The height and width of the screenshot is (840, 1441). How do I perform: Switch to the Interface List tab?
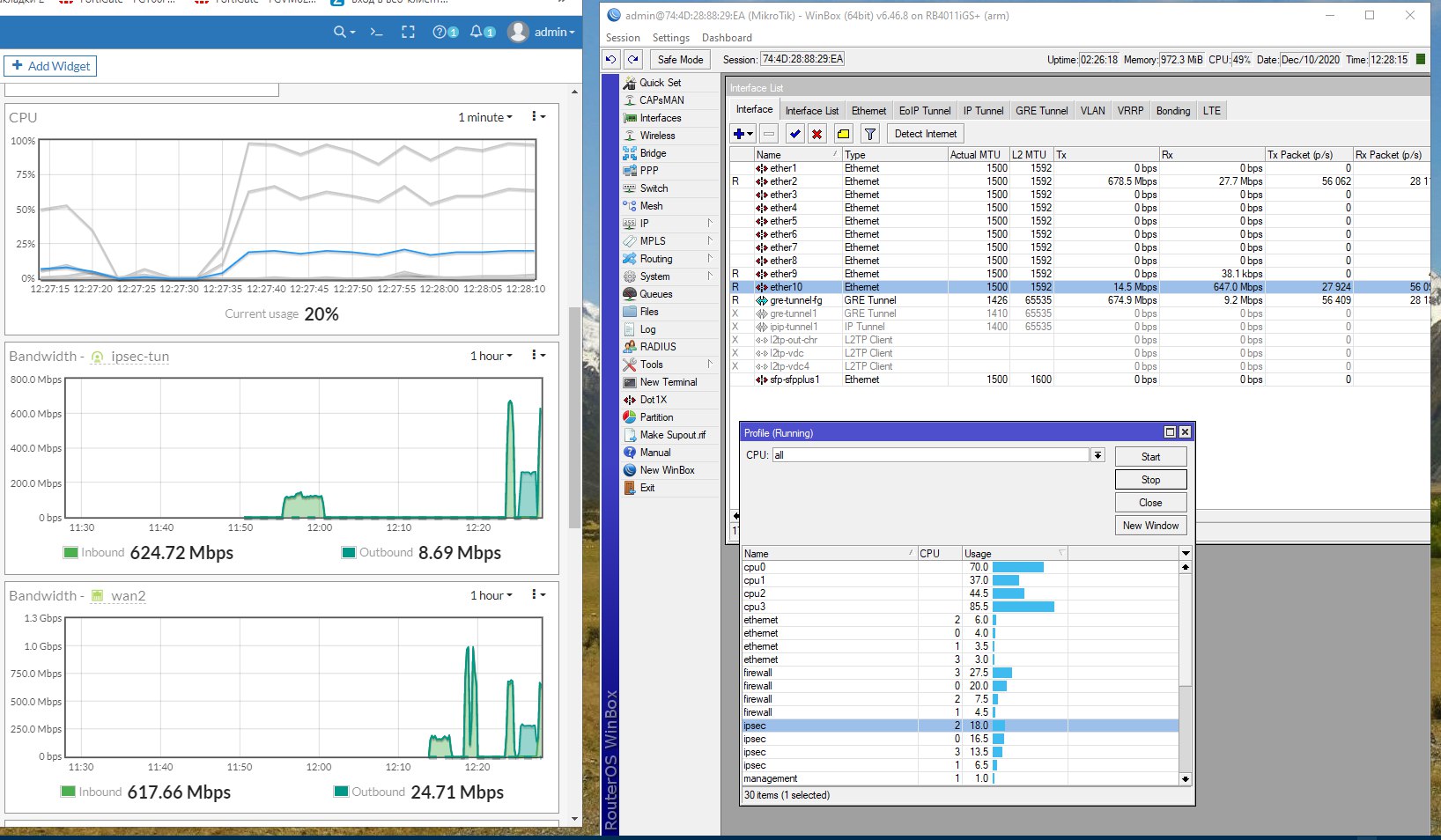[x=811, y=111]
